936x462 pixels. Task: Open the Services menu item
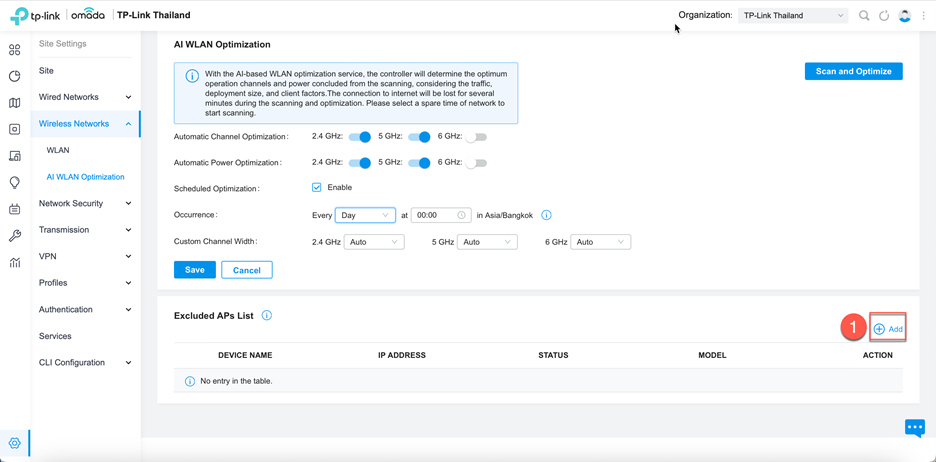55,336
